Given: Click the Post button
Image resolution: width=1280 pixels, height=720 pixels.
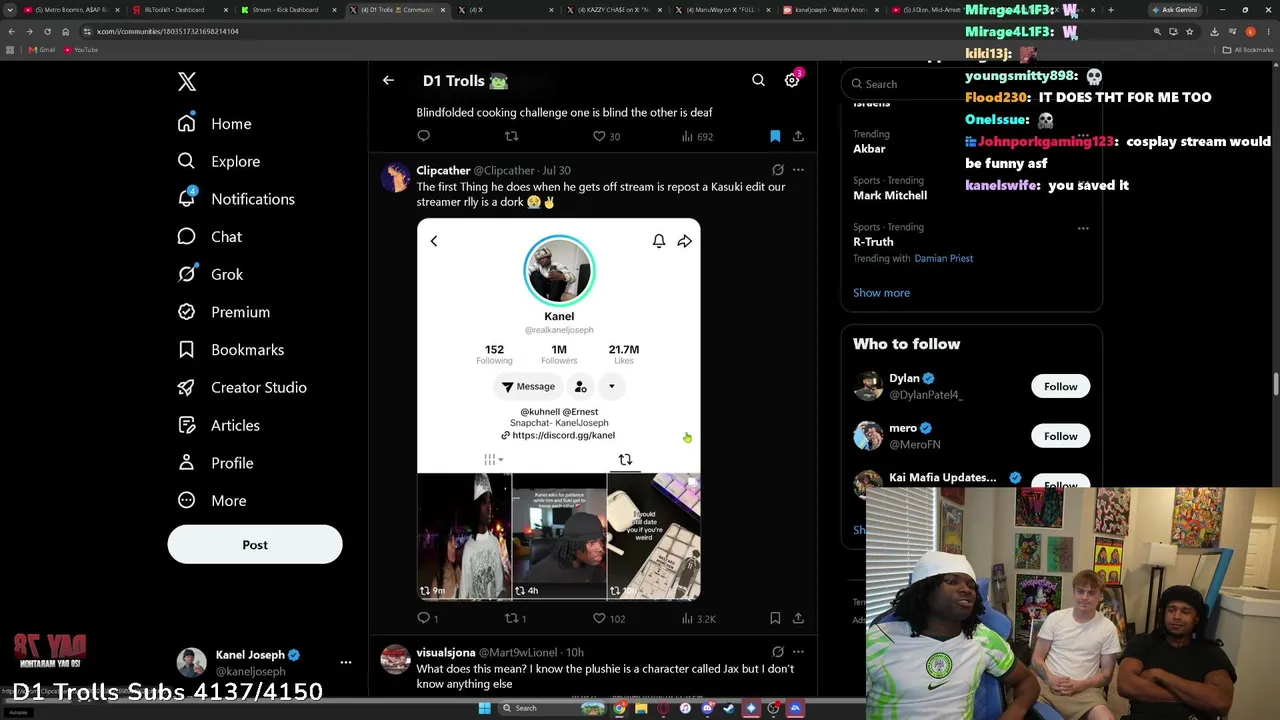Looking at the screenshot, I should click(x=255, y=545).
